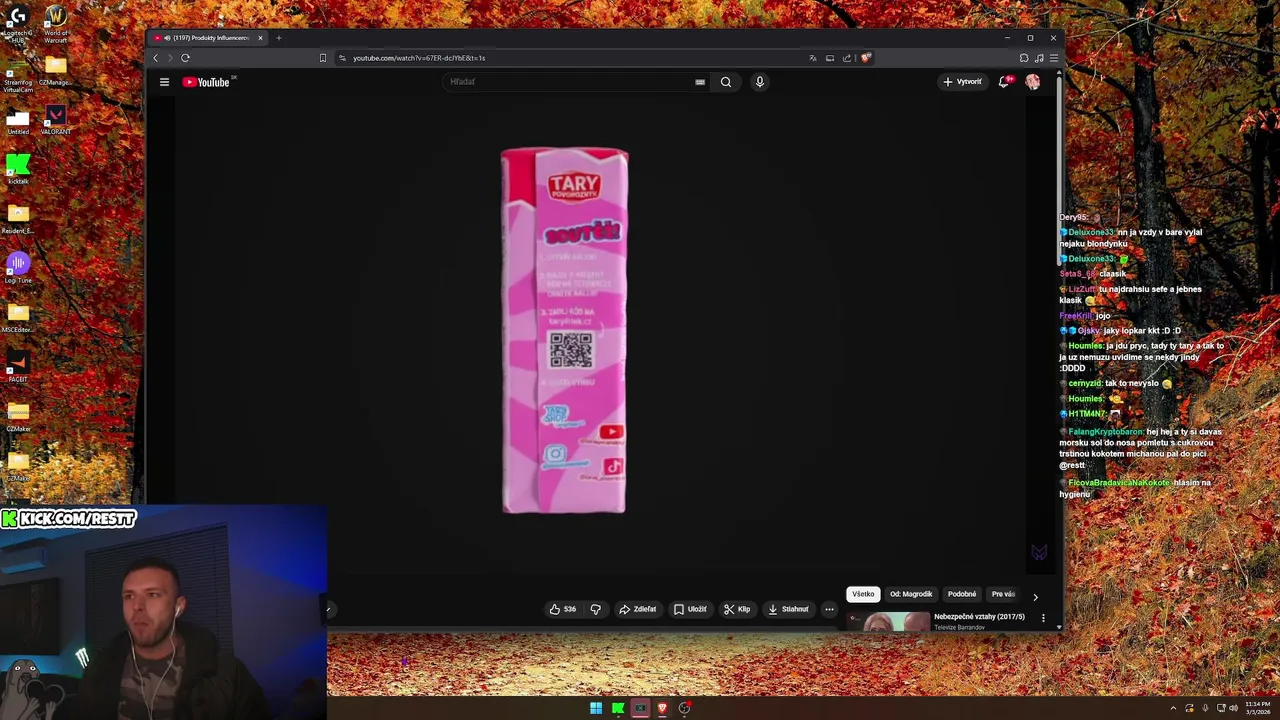Start voice search with microphone
This screenshot has height=720, width=1280.
(x=760, y=82)
